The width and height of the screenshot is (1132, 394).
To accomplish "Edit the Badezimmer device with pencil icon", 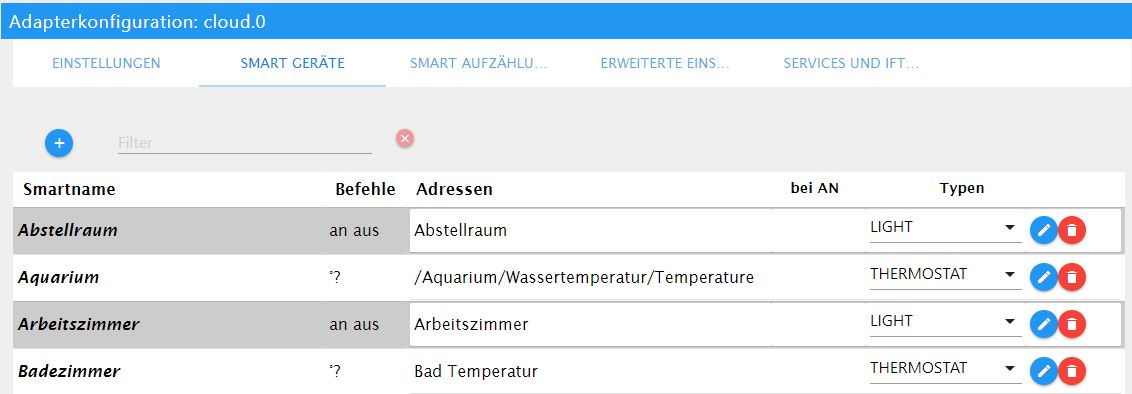I will point(1043,372).
